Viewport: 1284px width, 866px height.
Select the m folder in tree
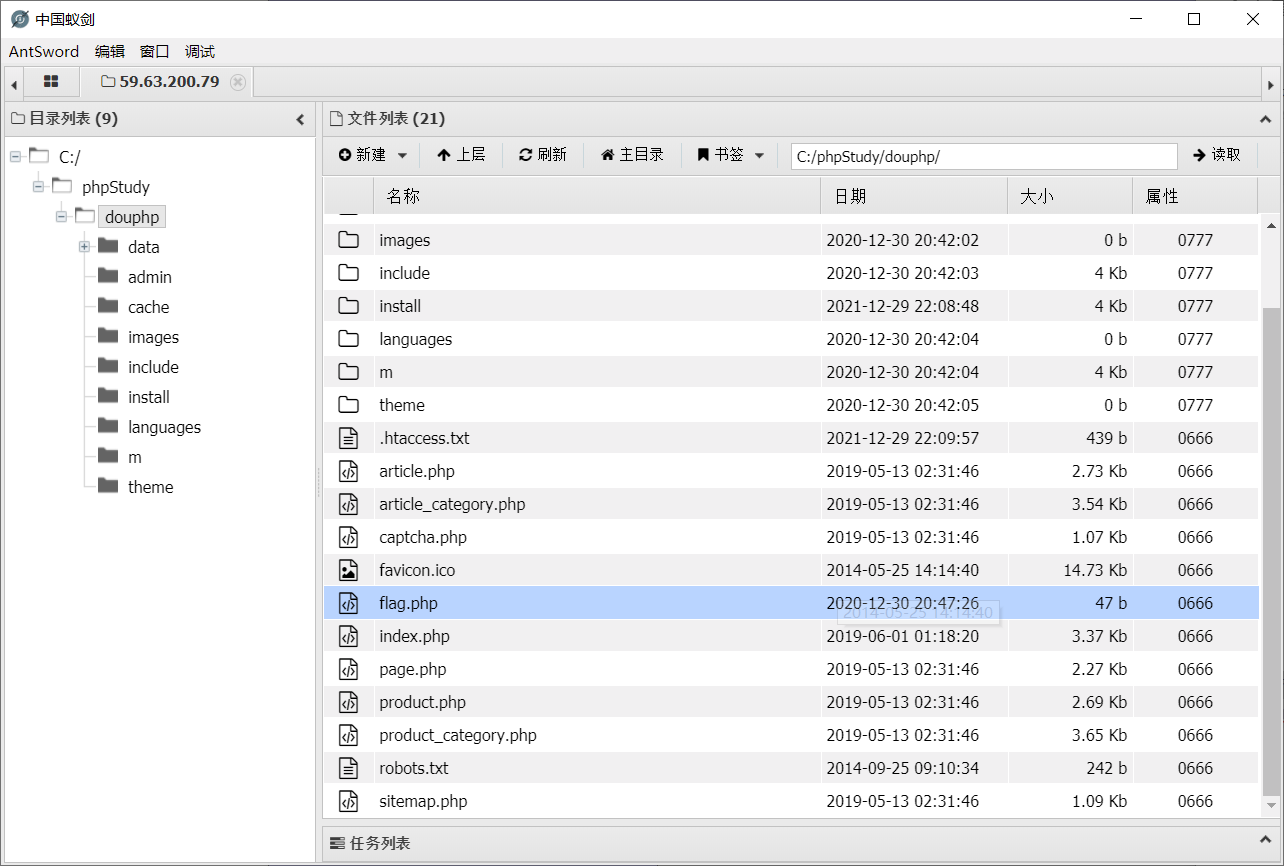134,457
